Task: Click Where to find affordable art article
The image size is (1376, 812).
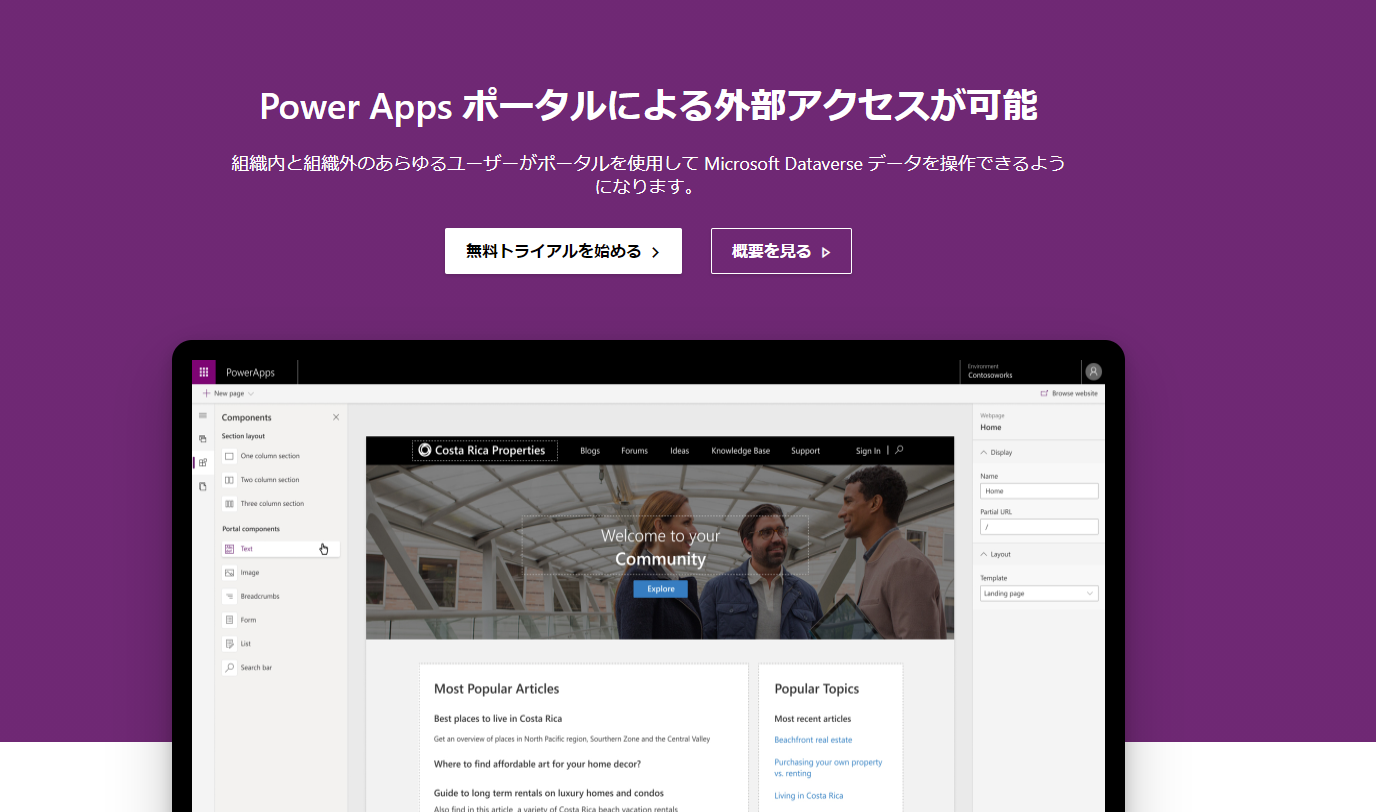Action: tap(537, 764)
